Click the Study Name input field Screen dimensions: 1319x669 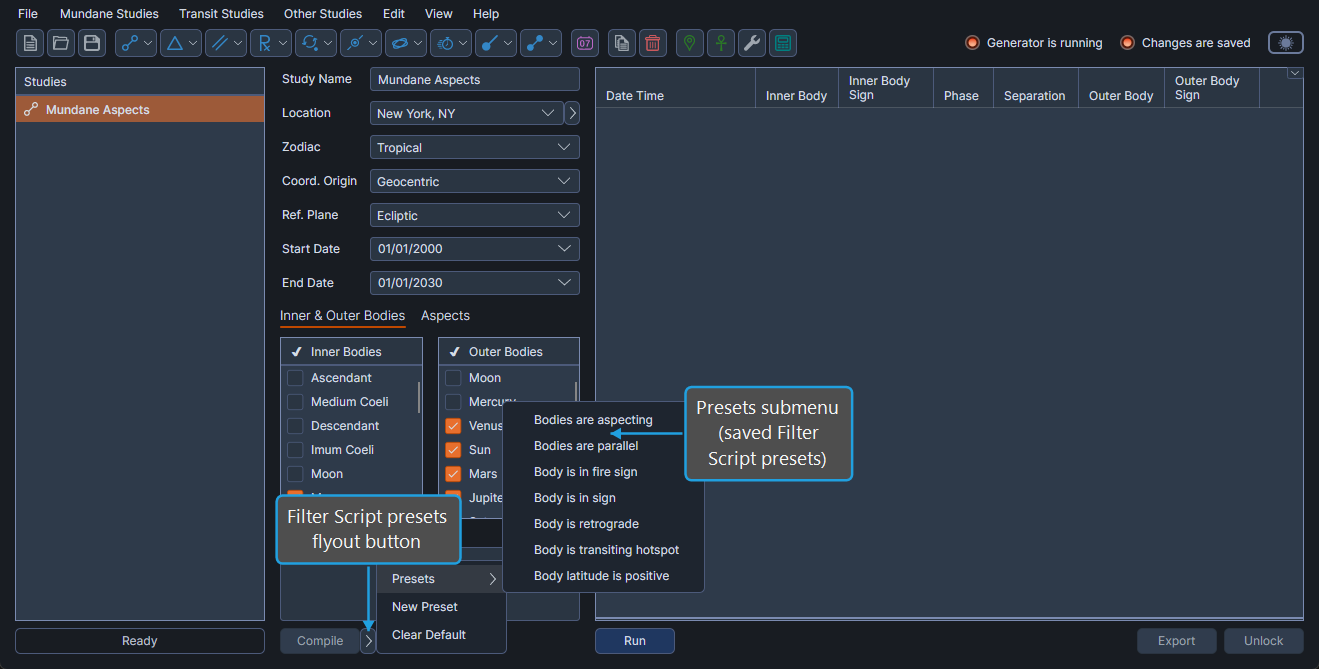[x=475, y=79]
